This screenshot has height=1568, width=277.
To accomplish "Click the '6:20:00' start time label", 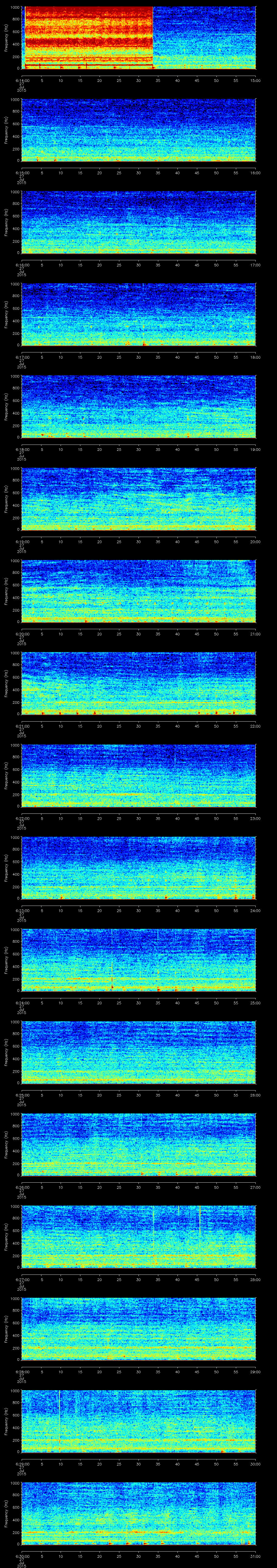I will click(22, 634).
